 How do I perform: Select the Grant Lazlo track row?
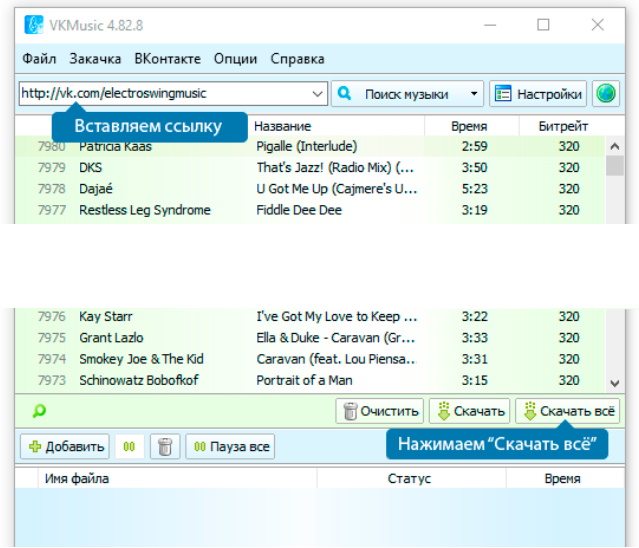pos(310,338)
